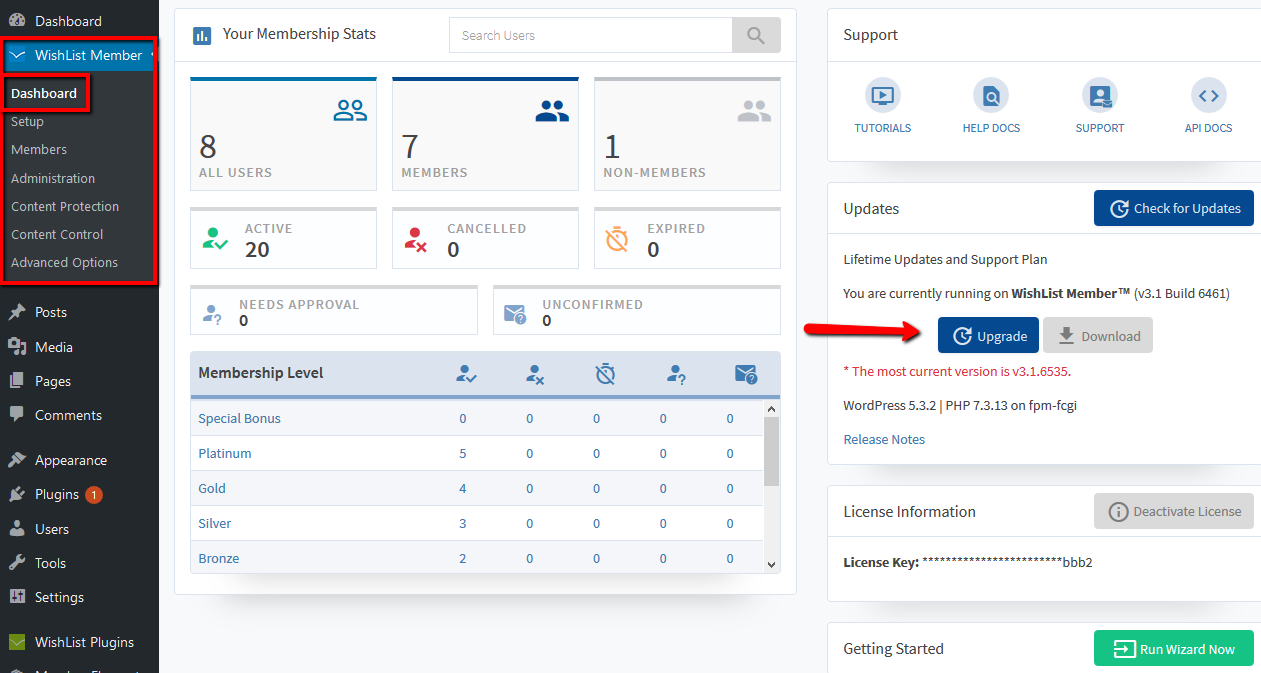This screenshot has height=673, width=1261.
Task: Click the Membership Stats chart icon
Action: click(x=202, y=35)
